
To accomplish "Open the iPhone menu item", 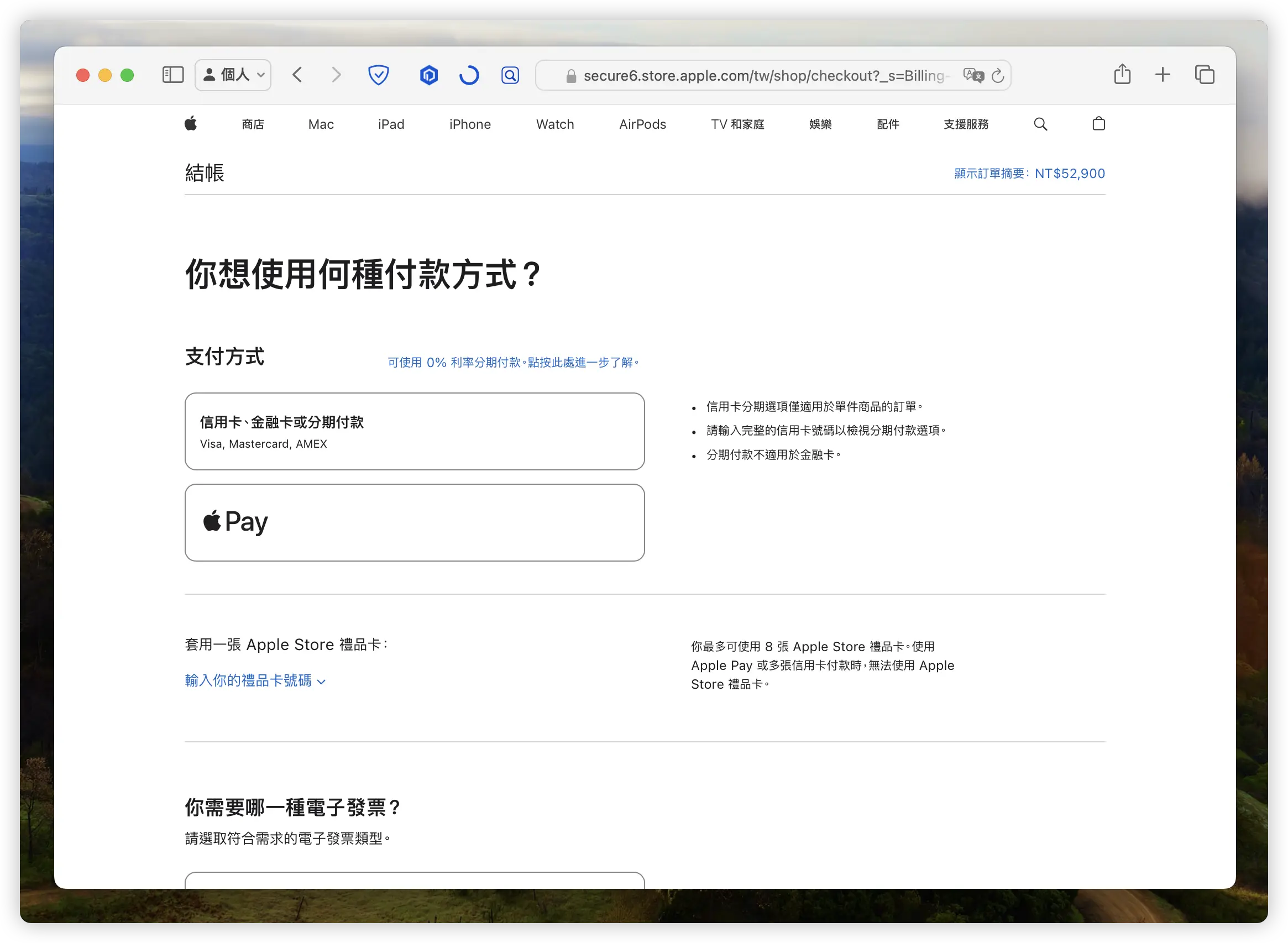I will [470, 124].
